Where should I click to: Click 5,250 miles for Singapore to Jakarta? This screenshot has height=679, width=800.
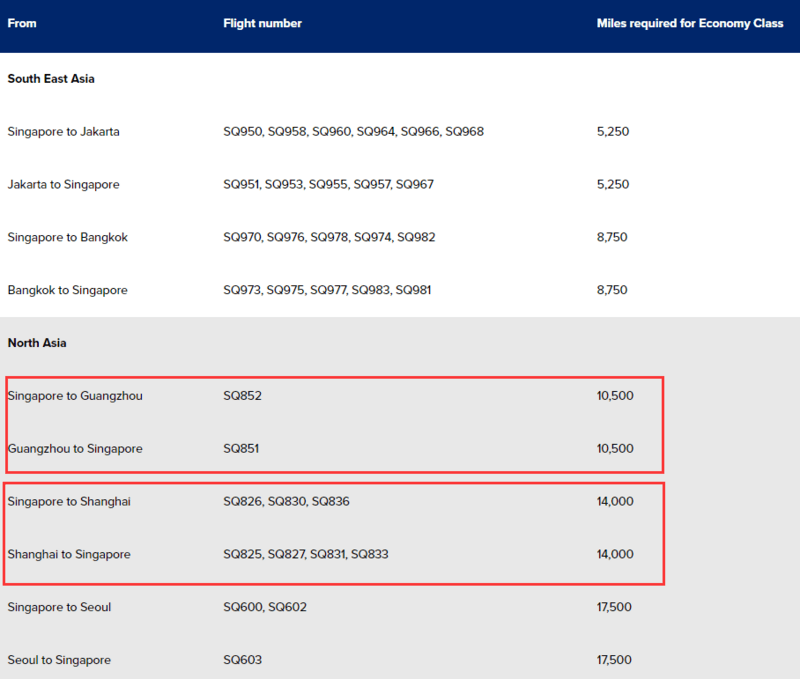point(613,132)
